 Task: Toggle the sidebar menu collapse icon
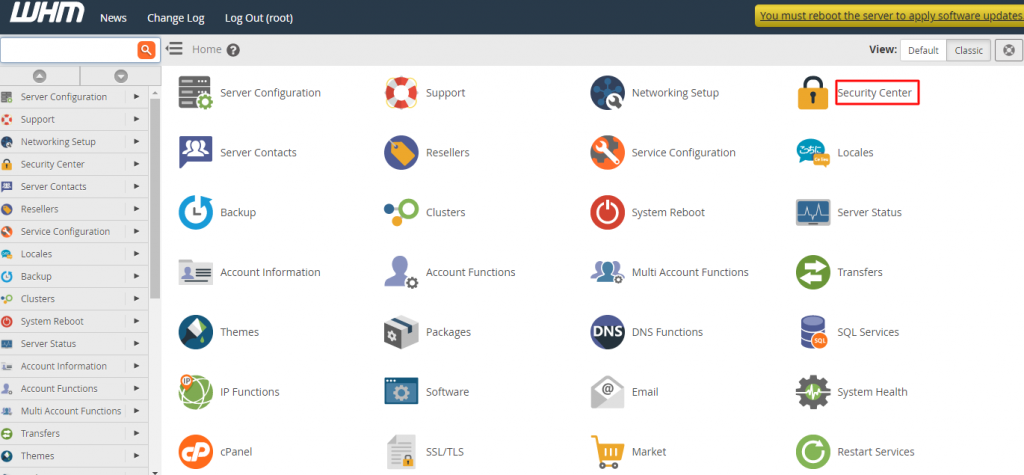point(174,49)
